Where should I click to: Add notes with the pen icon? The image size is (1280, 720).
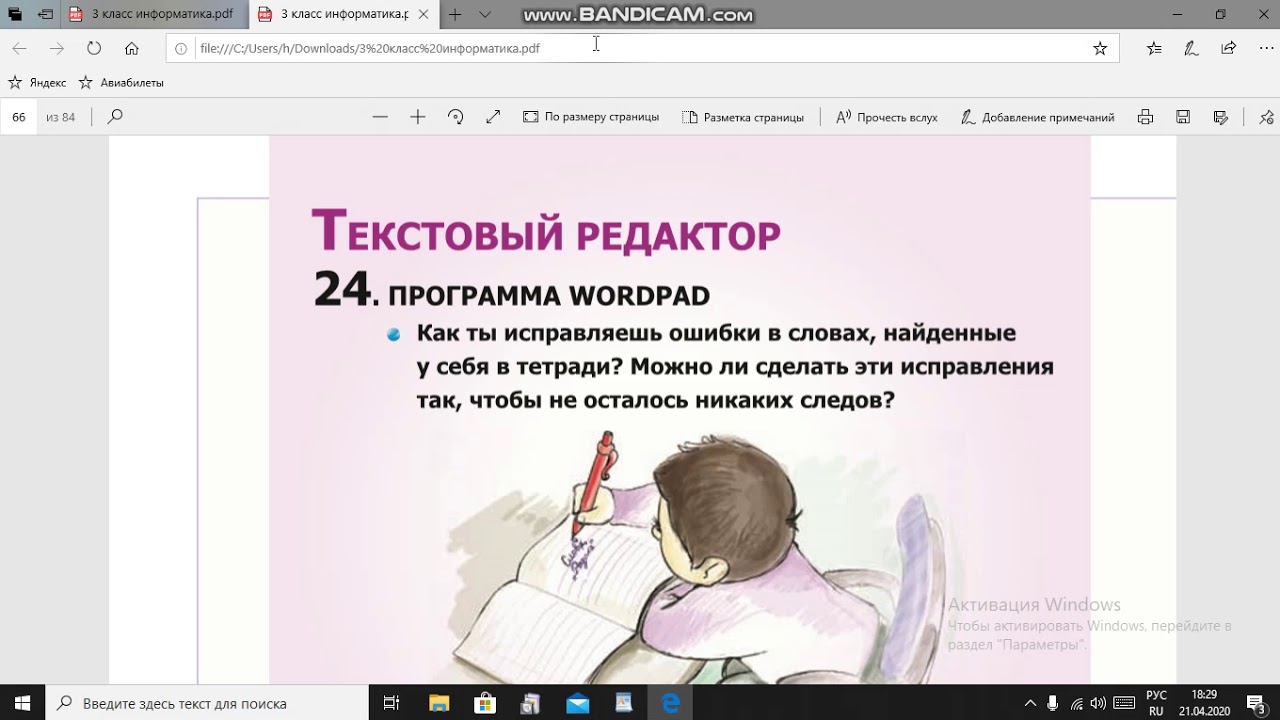pyautogui.click(x=1191, y=48)
